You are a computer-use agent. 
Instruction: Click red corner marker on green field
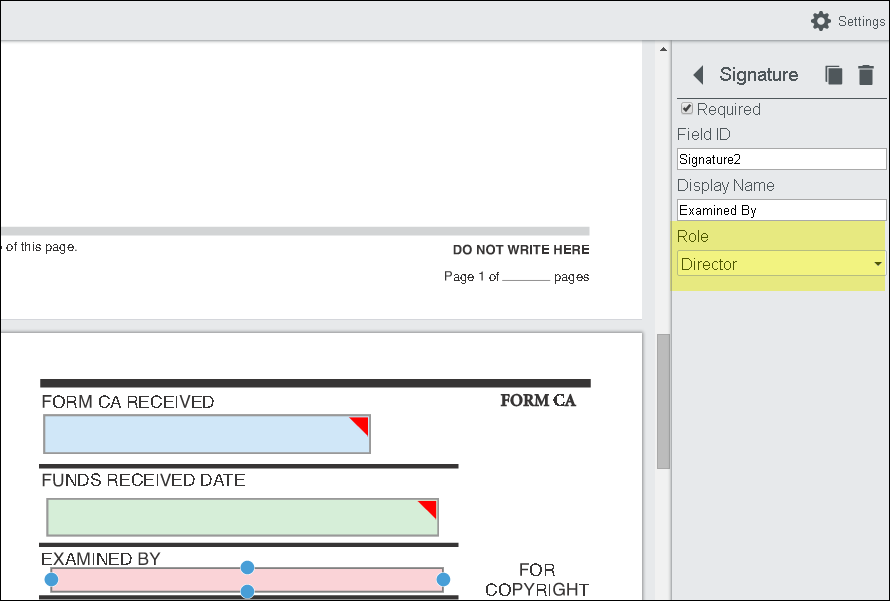pyautogui.click(x=429, y=508)
